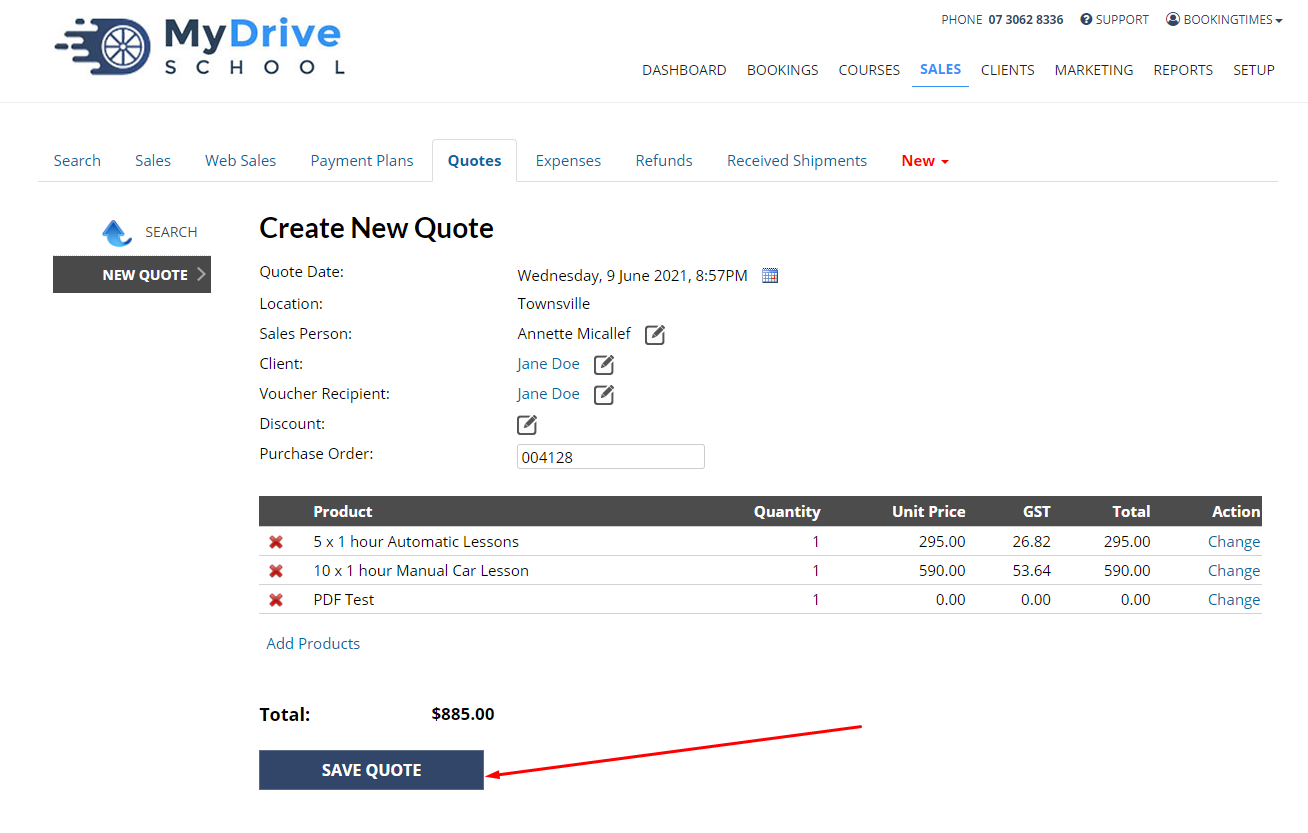Open the Support help link
This screenshot has width=1308, height=833.
click(1115, 20)
